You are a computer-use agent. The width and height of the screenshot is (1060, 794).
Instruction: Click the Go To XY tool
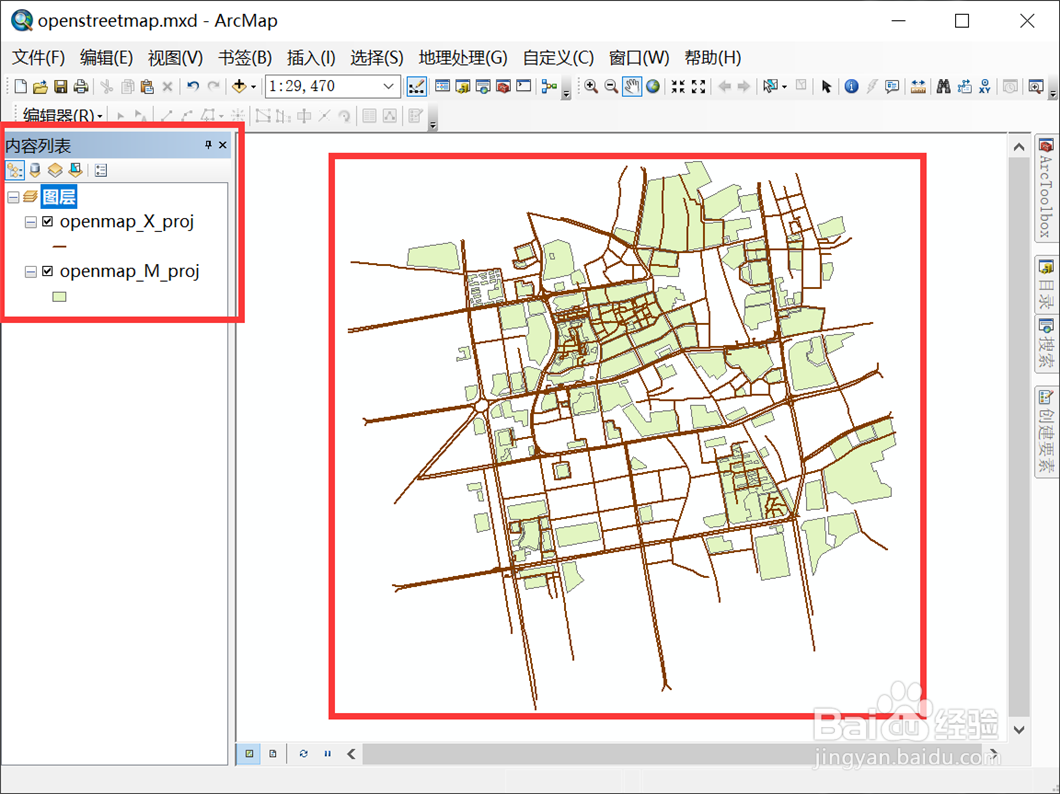(x=985, y=86)
